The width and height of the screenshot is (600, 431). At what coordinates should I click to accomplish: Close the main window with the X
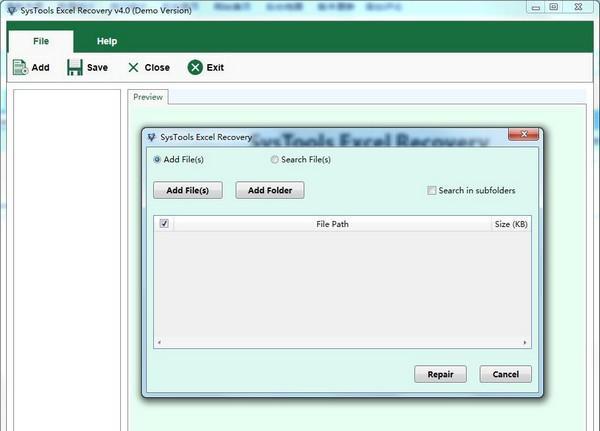click(578, 7)
